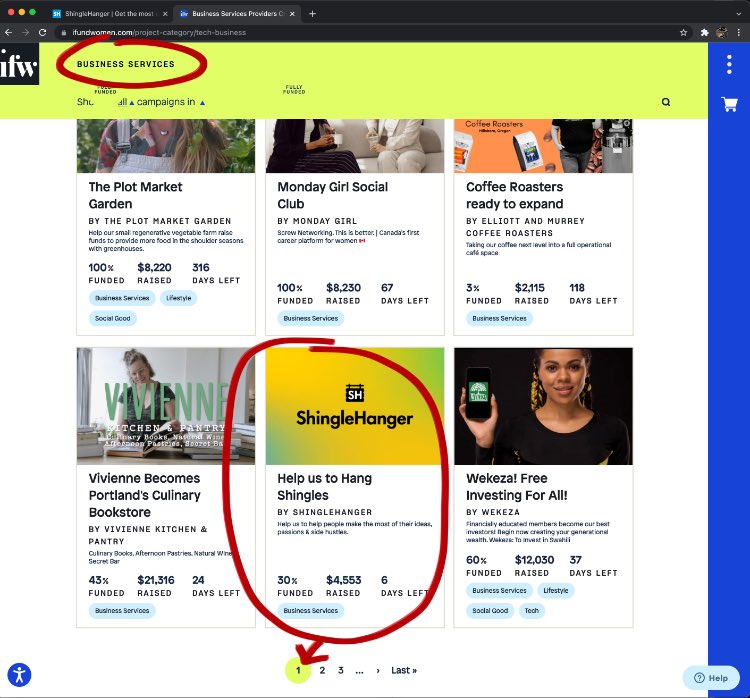
Task: Click the Tech tag on Wekeza card
Action: [x=531, y=610]
